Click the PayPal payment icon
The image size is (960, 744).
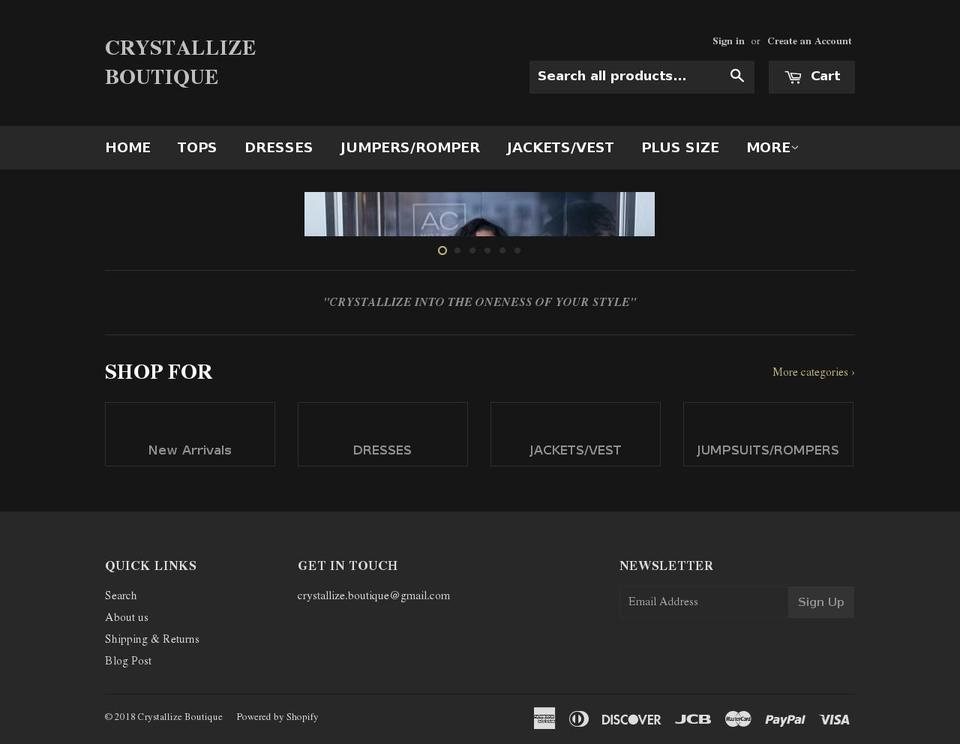click(x=785, y=720)
